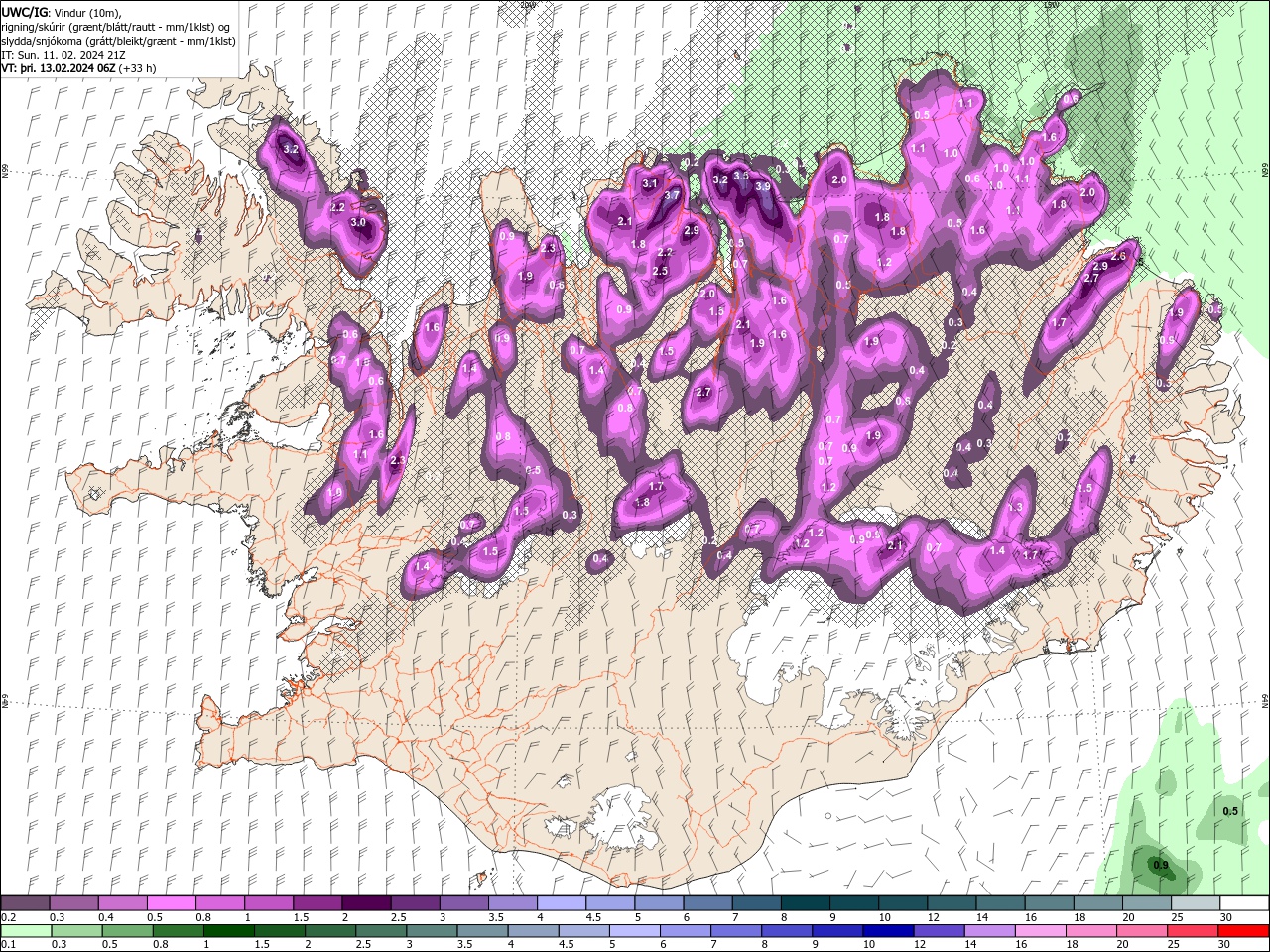Click the 'VT: þri. 13.02.2024 06Z' valid time
Viewport: 1270px width, 952px height.
point(59,68)
